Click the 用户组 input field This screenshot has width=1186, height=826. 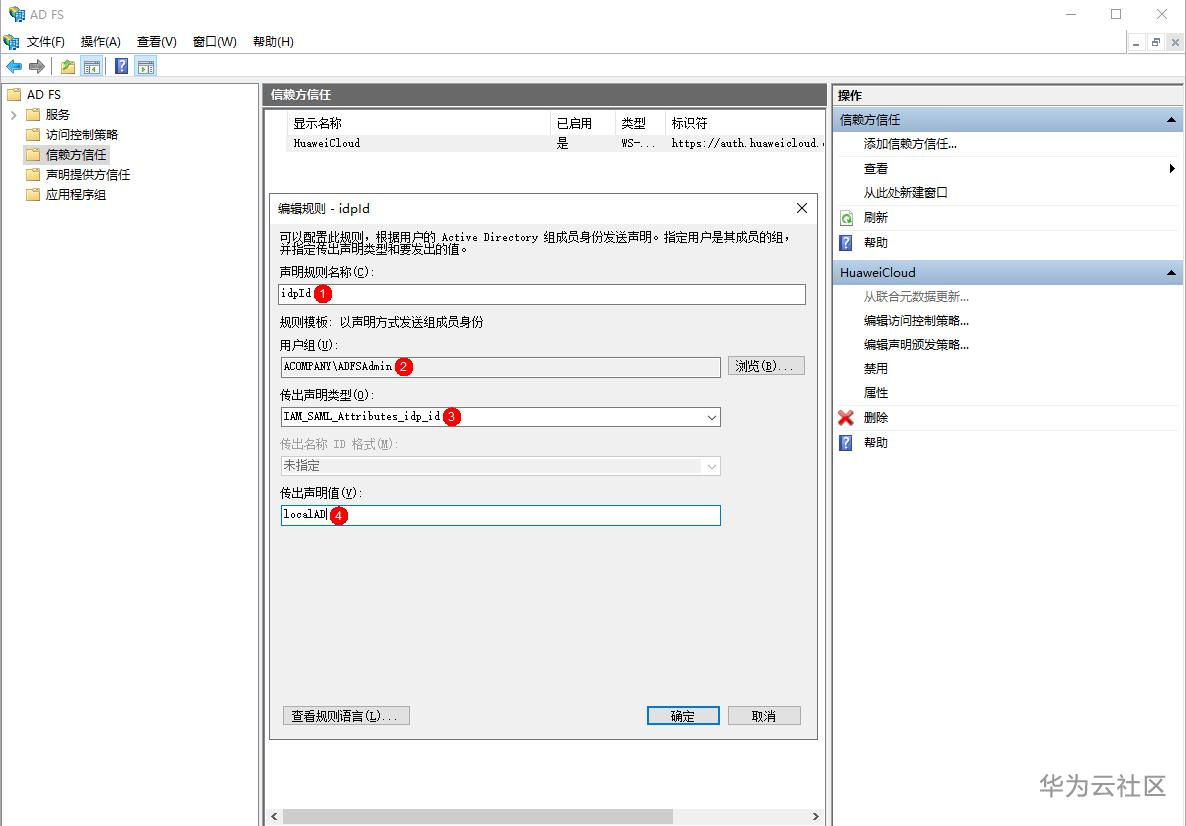(x=501, y=368)
